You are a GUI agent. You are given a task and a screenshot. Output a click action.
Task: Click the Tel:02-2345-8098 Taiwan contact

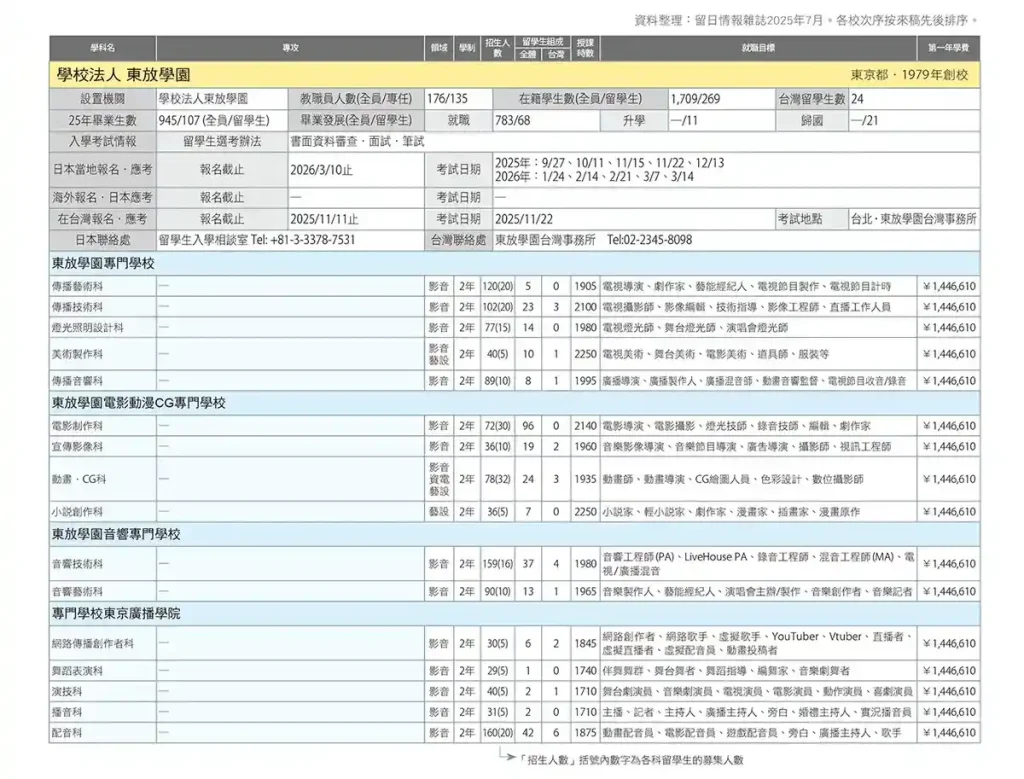pos(649,240)
